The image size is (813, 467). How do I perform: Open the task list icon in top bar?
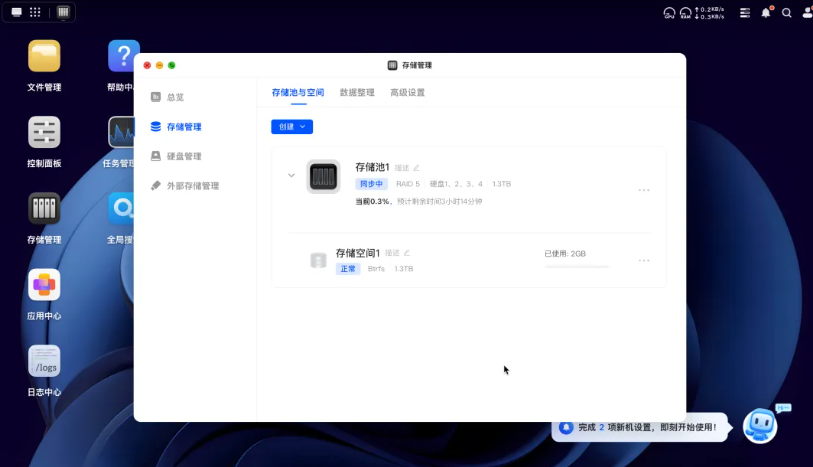pyautogui.click(x=745, y=13)
